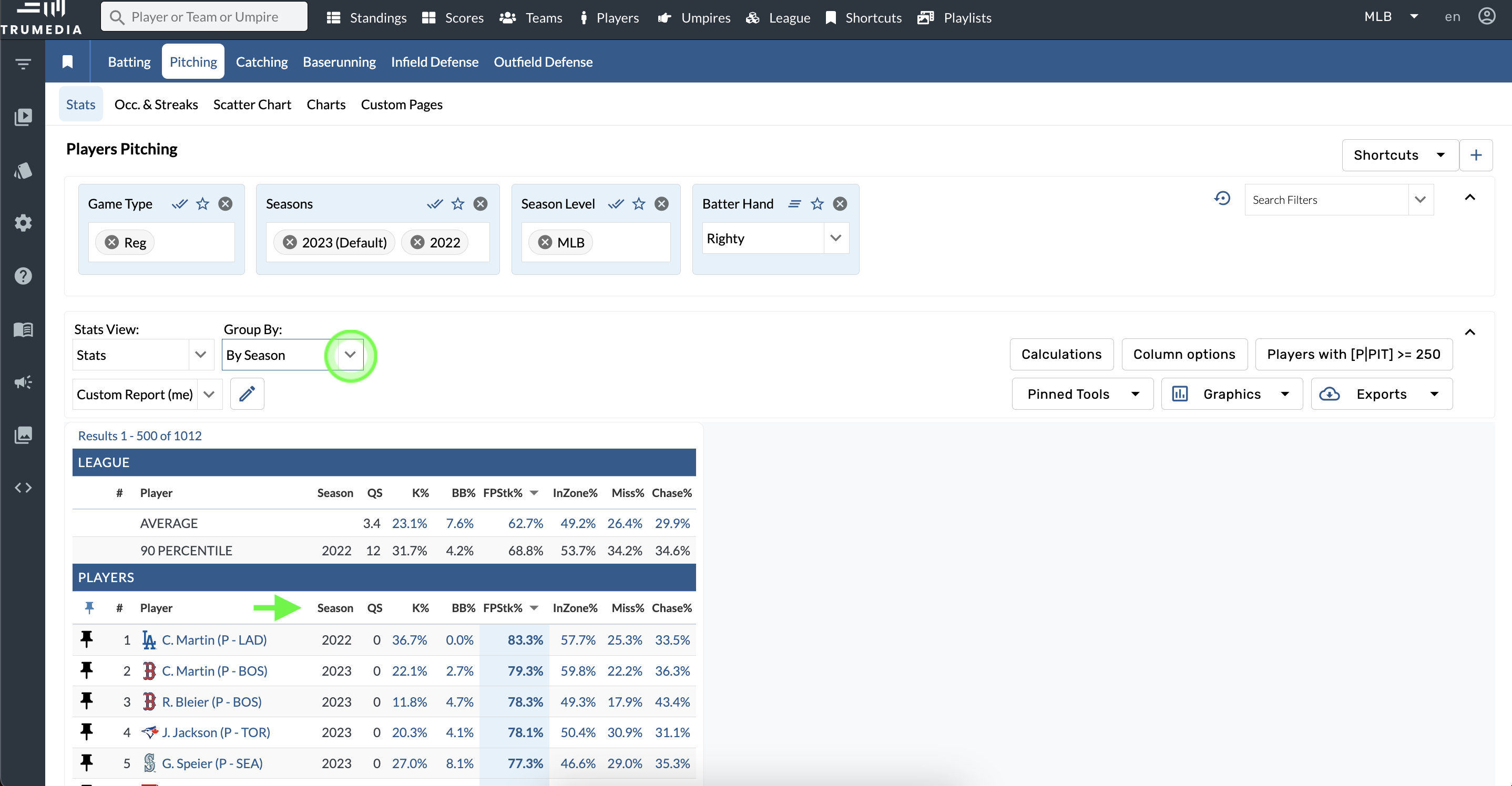Switch to the Batting tab
Screen dimensions: 1512x786
point(129,61)
